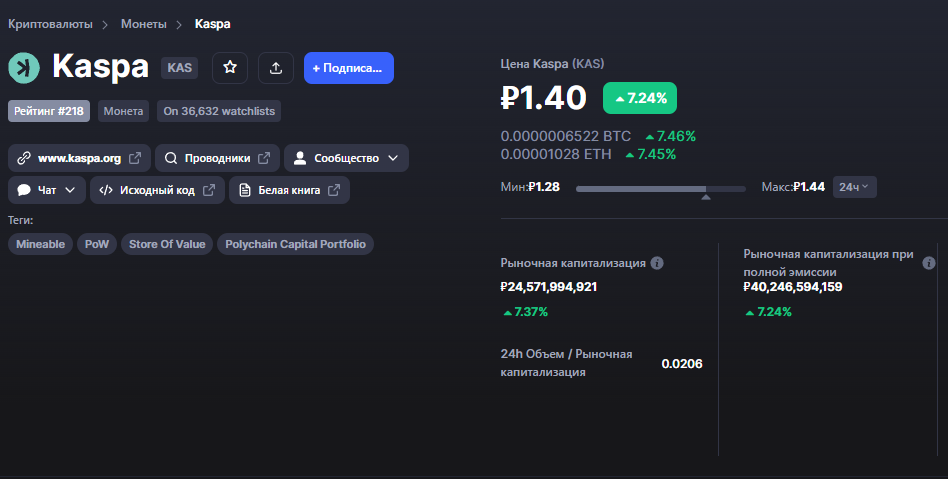Open the Проводники explorers link
This screenshot has width=948, height=479.
(218, 158)
